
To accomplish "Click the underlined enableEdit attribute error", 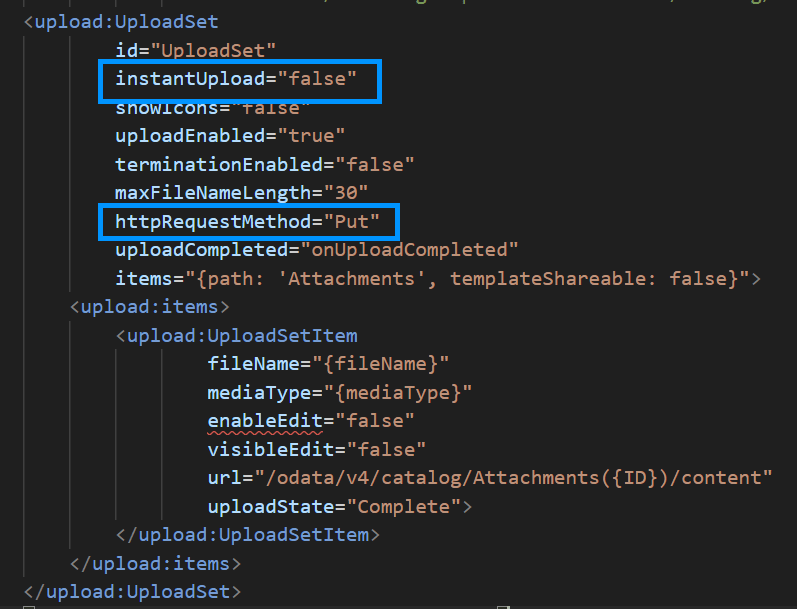I will 265,421.
